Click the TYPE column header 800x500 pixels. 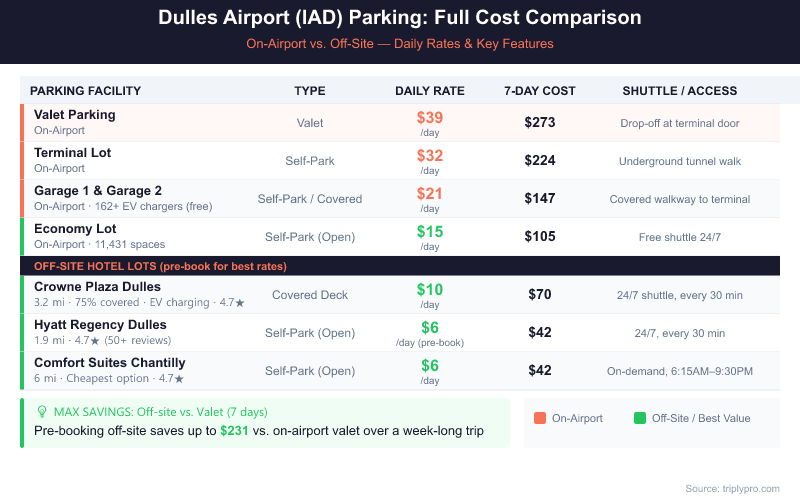point(310,91)
